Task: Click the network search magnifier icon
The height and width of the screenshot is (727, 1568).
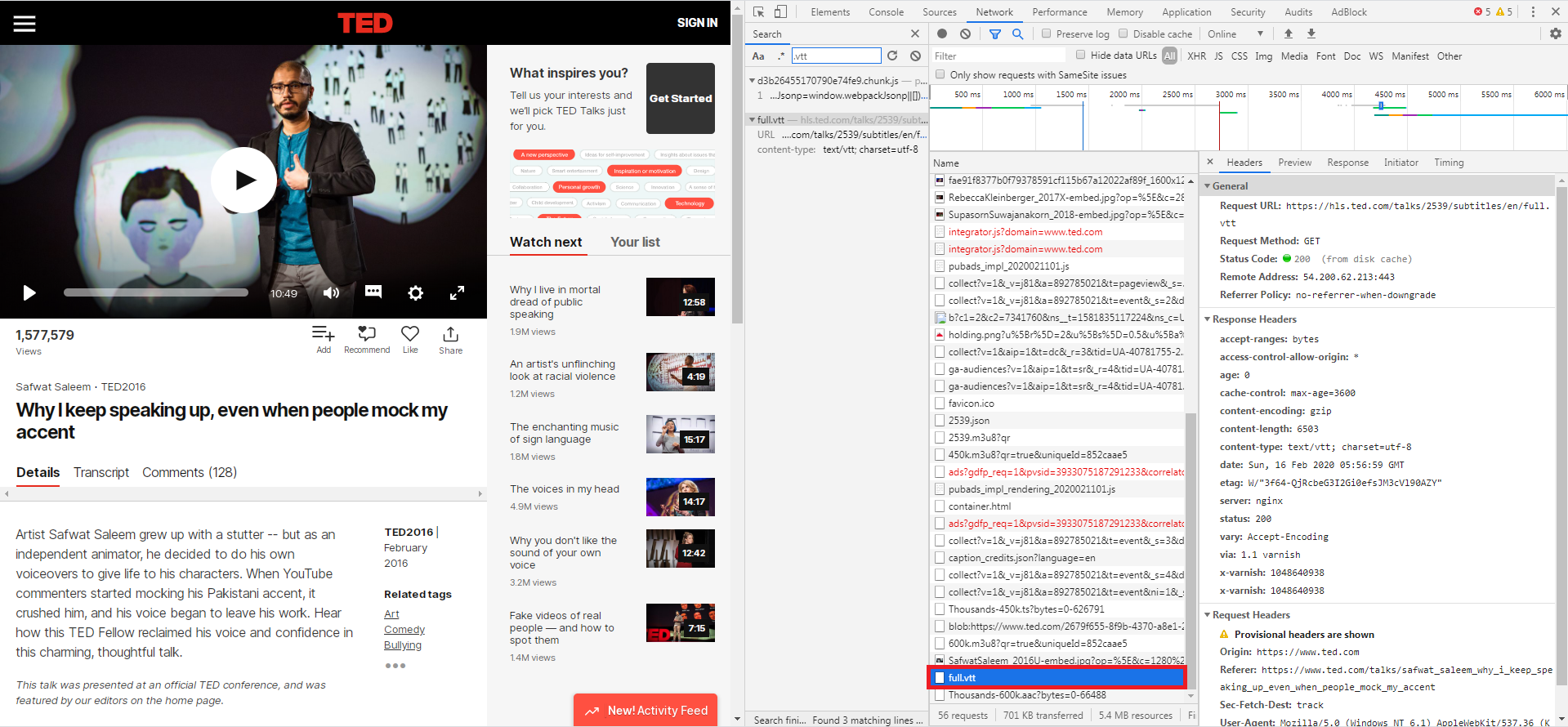Action: pyautogui.click(x=1018, y=33)
